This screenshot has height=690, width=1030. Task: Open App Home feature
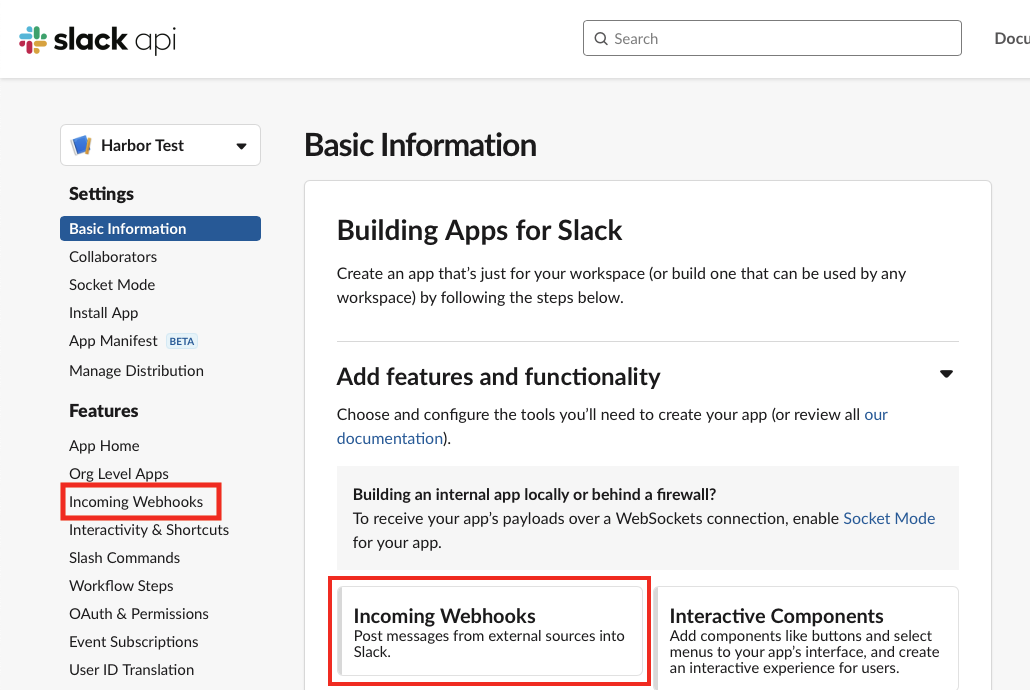coord(104,446)
